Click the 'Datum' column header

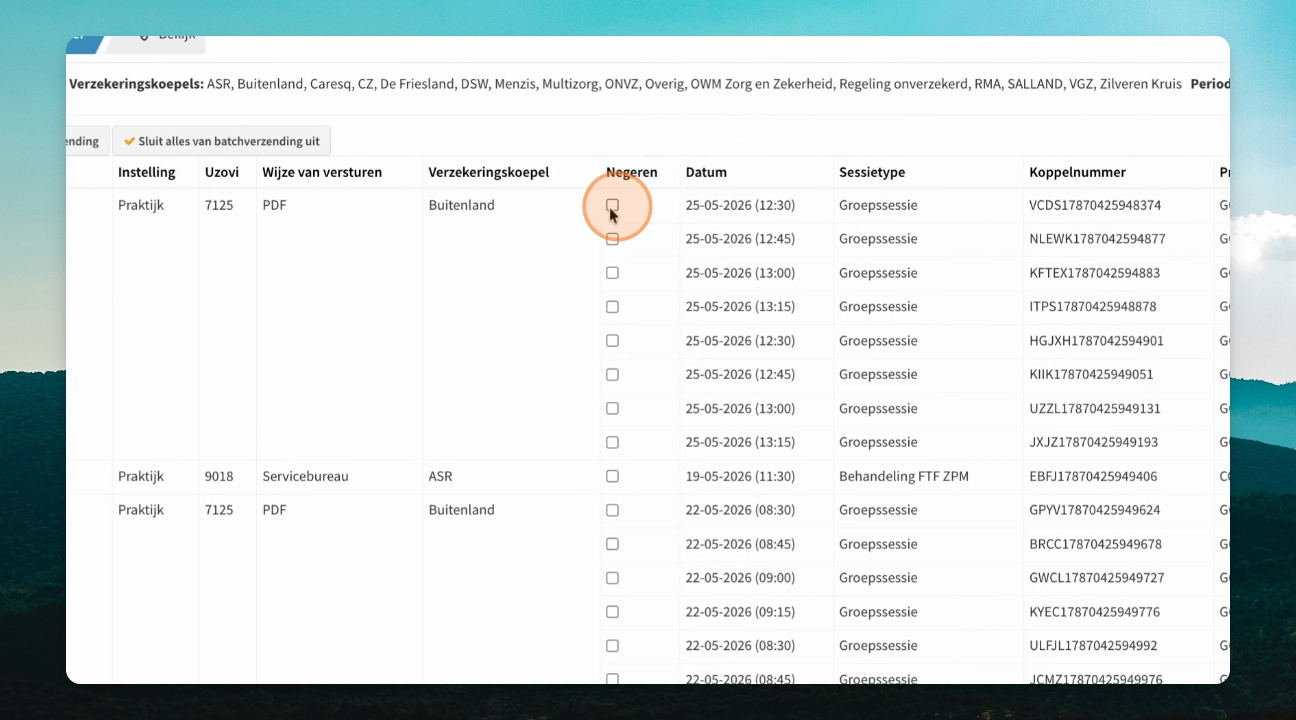706,172
